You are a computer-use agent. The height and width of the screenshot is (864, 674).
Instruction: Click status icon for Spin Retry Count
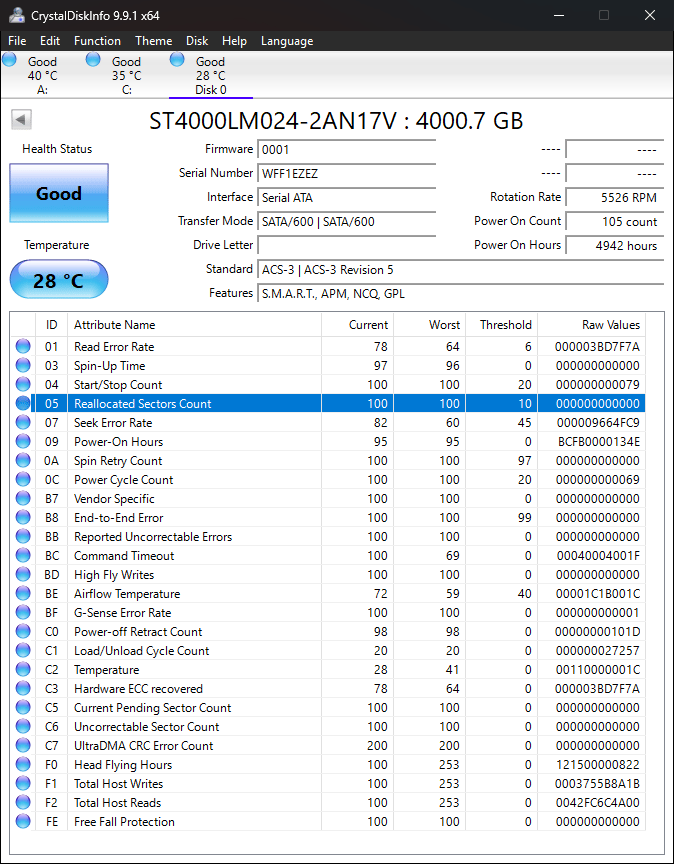(x=23, y=461)
